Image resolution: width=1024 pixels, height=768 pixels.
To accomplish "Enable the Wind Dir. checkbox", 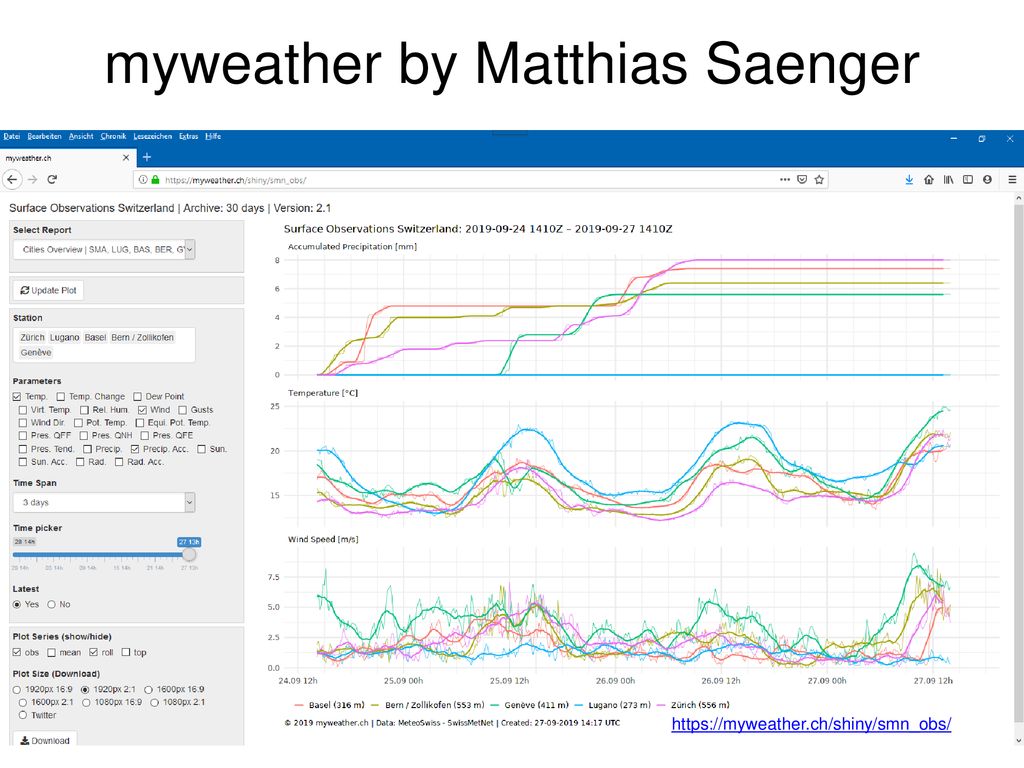I will 23,423.
